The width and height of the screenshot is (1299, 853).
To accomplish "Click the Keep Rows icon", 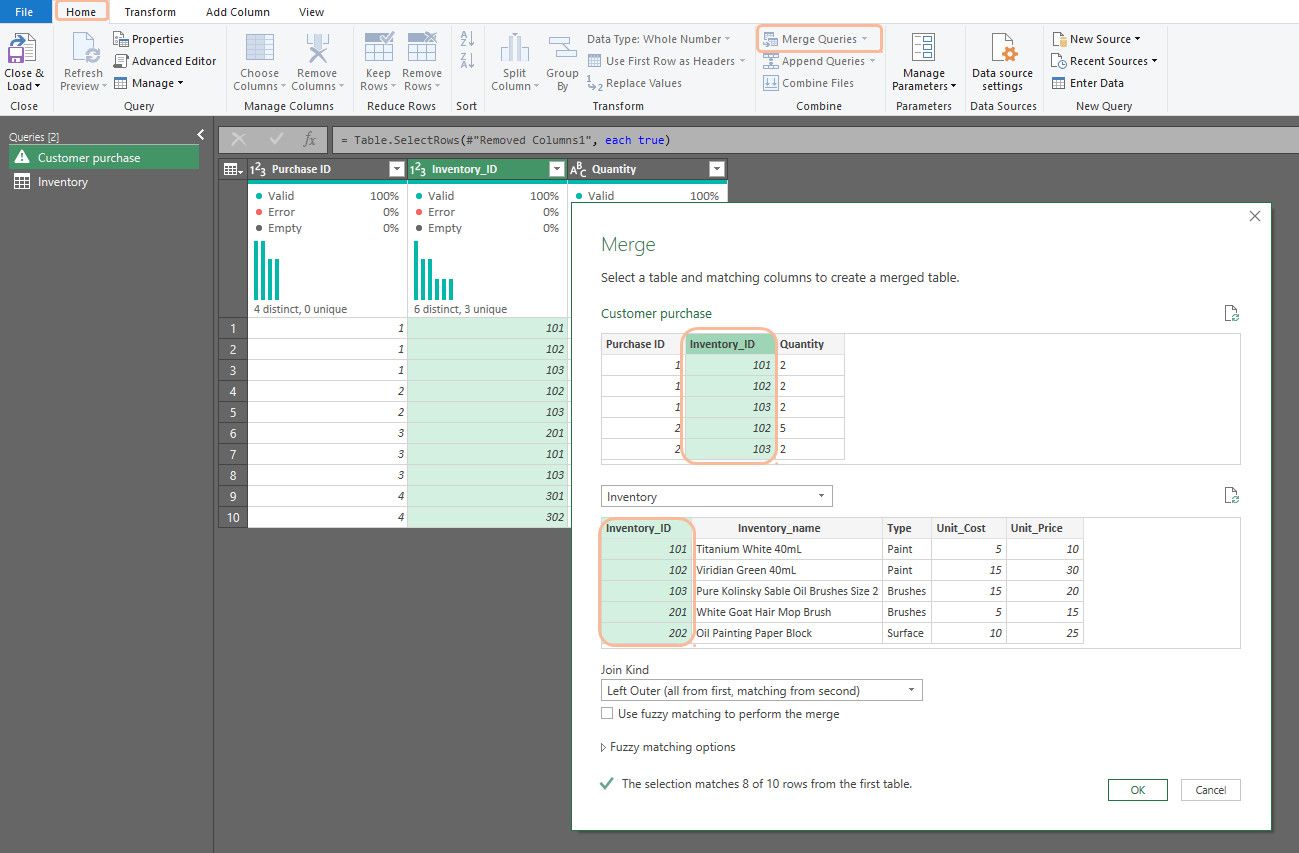I will point(379,48).
